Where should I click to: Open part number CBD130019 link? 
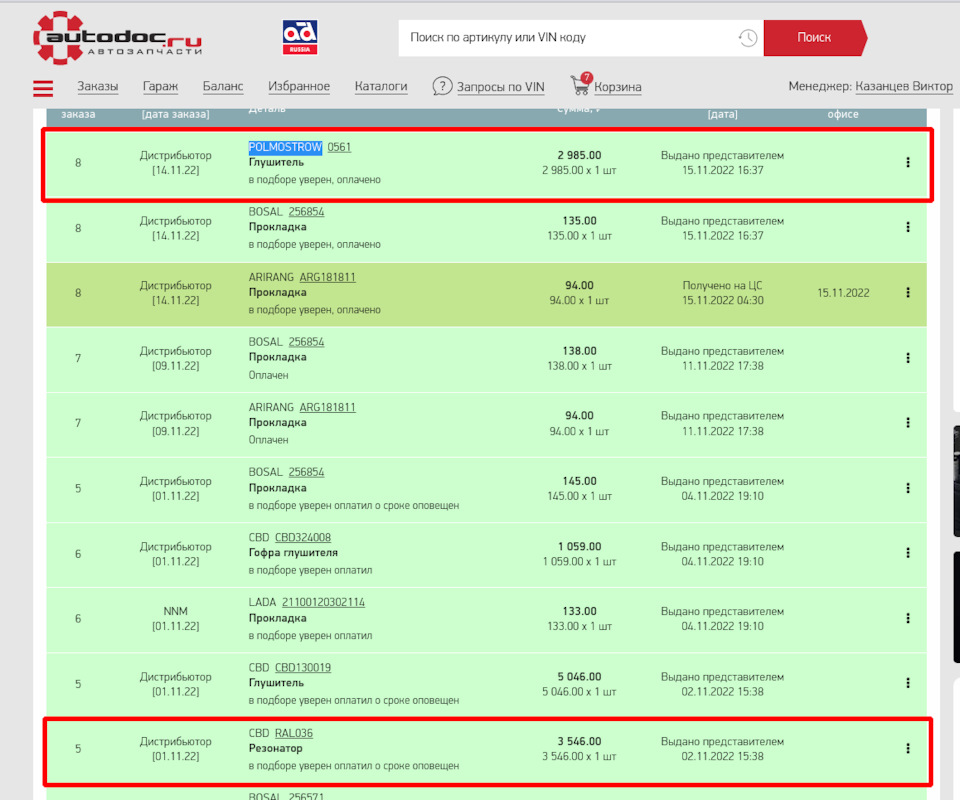tap(303, 668)
